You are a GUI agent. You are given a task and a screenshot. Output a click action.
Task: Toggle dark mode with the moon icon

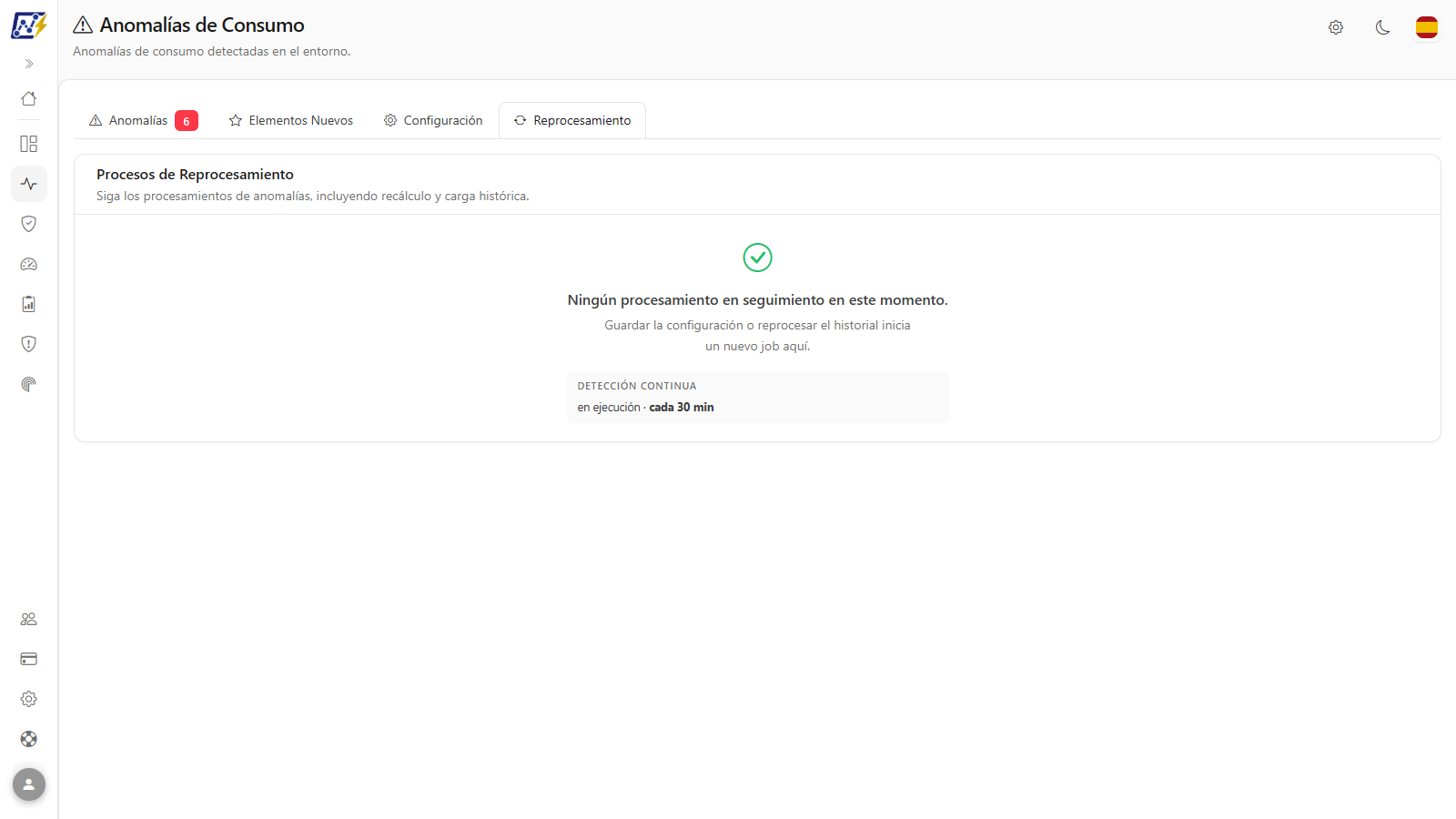click(x=1383, y=27)
